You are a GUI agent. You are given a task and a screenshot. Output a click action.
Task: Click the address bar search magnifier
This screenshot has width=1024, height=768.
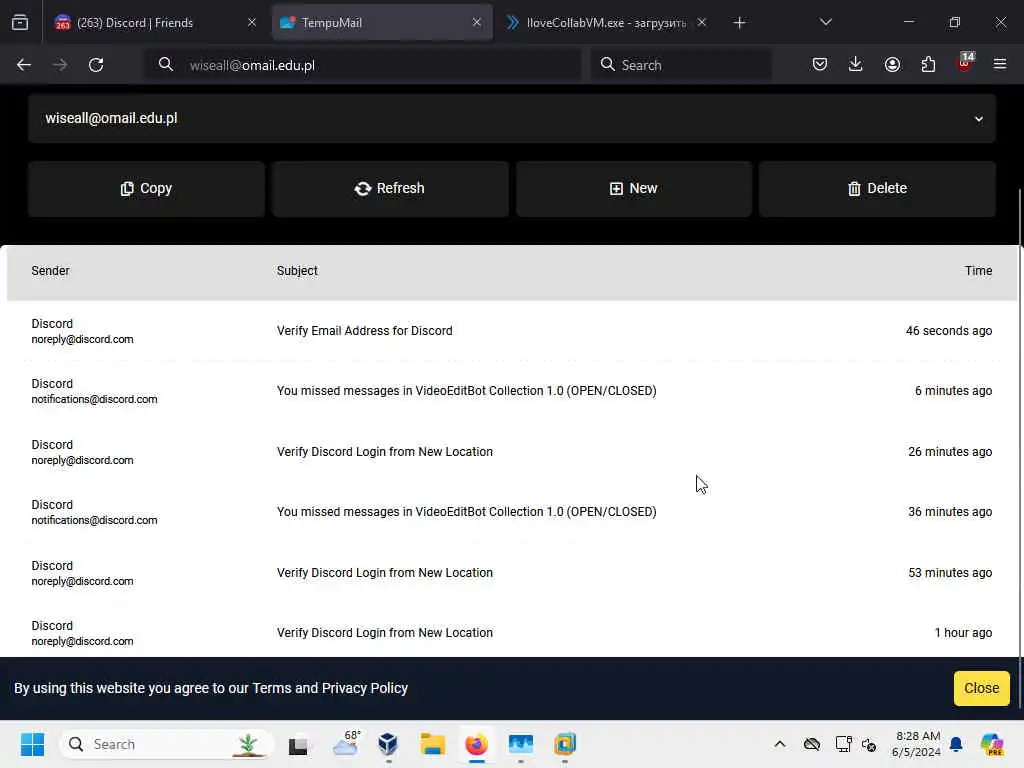pyautogui.click(x=166, y=65)
